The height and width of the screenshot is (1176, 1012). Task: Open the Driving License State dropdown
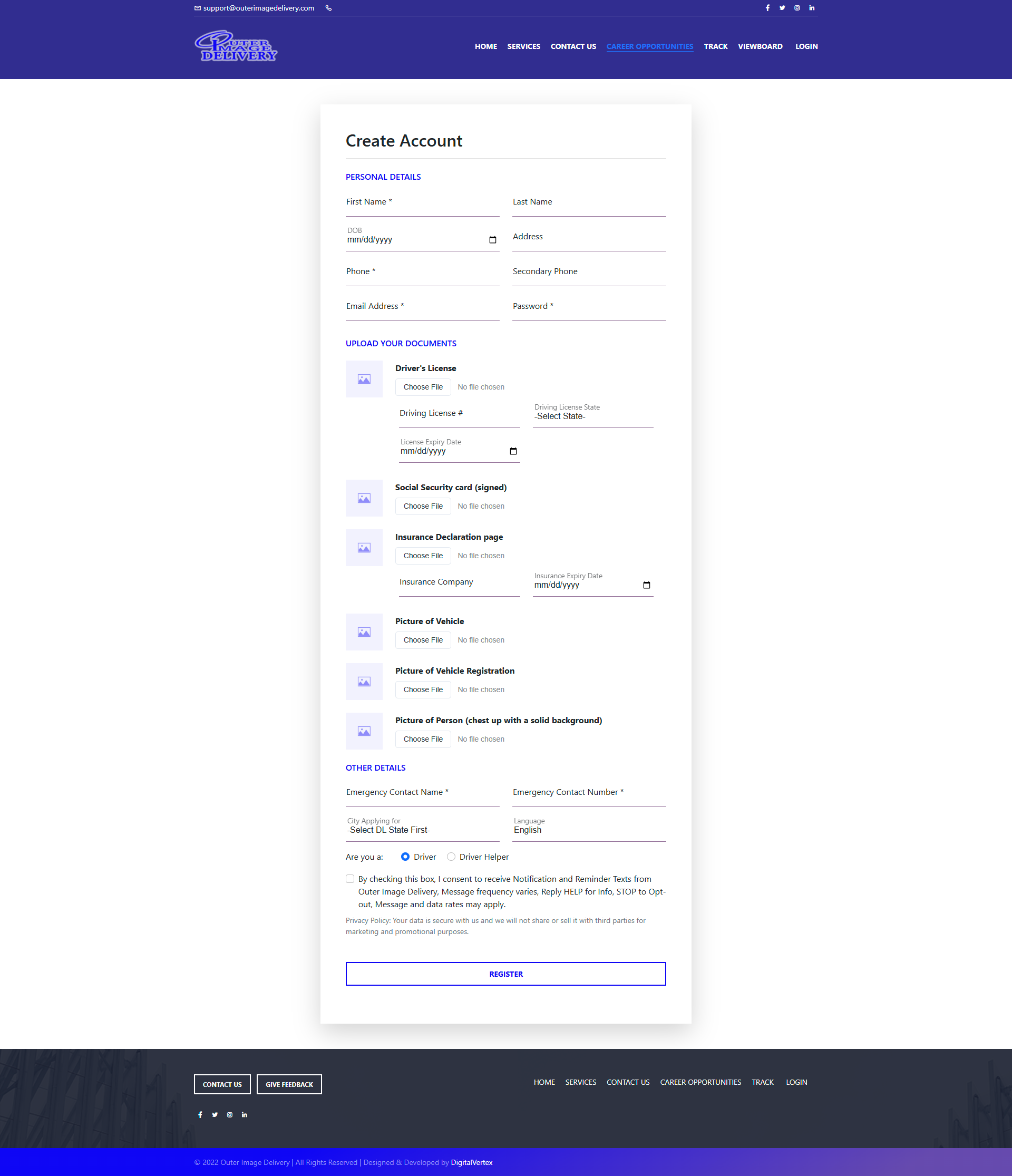pos(592,416)
